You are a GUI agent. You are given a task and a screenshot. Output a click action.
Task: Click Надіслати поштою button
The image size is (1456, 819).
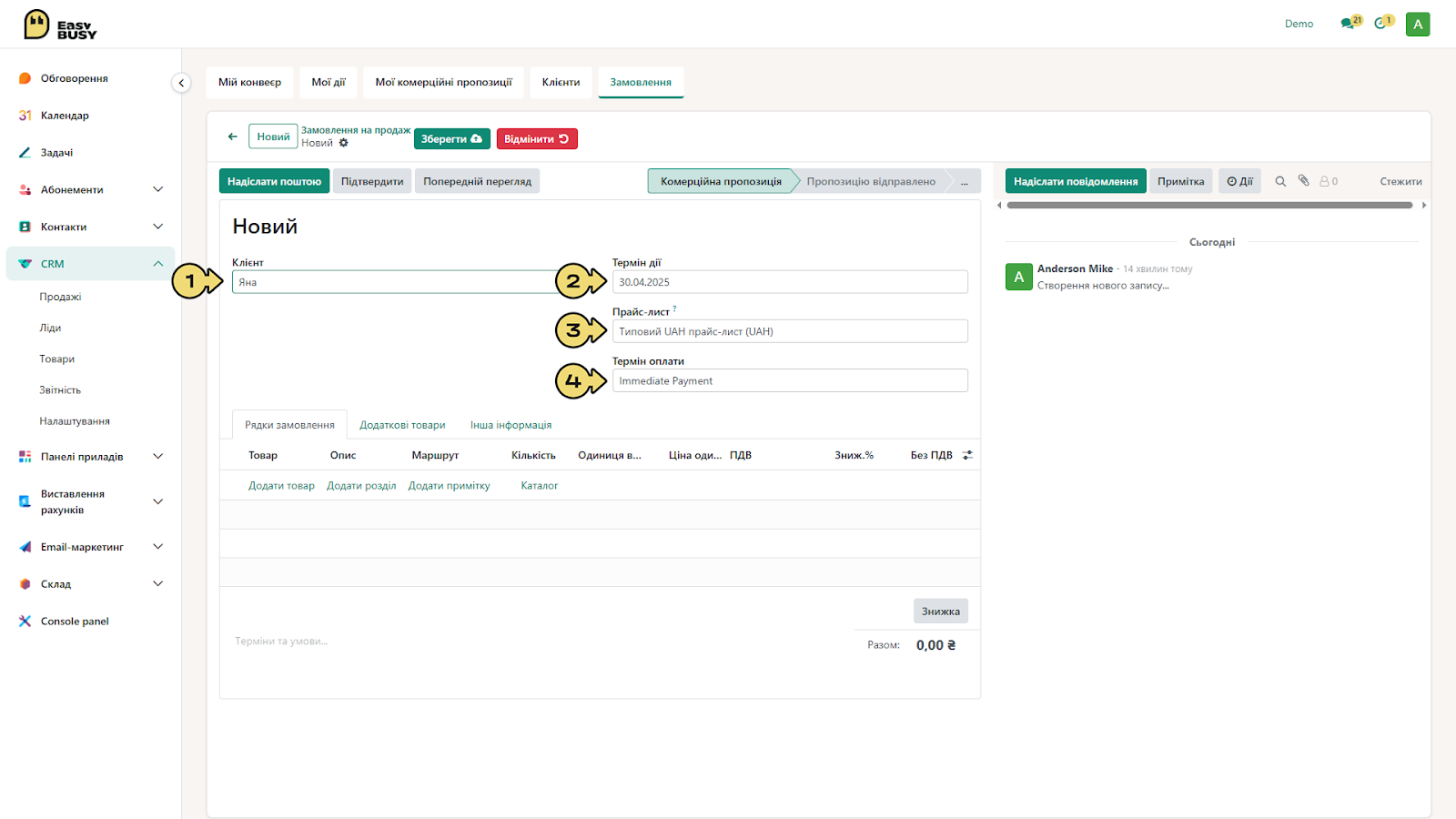click(x=274, y=181)
